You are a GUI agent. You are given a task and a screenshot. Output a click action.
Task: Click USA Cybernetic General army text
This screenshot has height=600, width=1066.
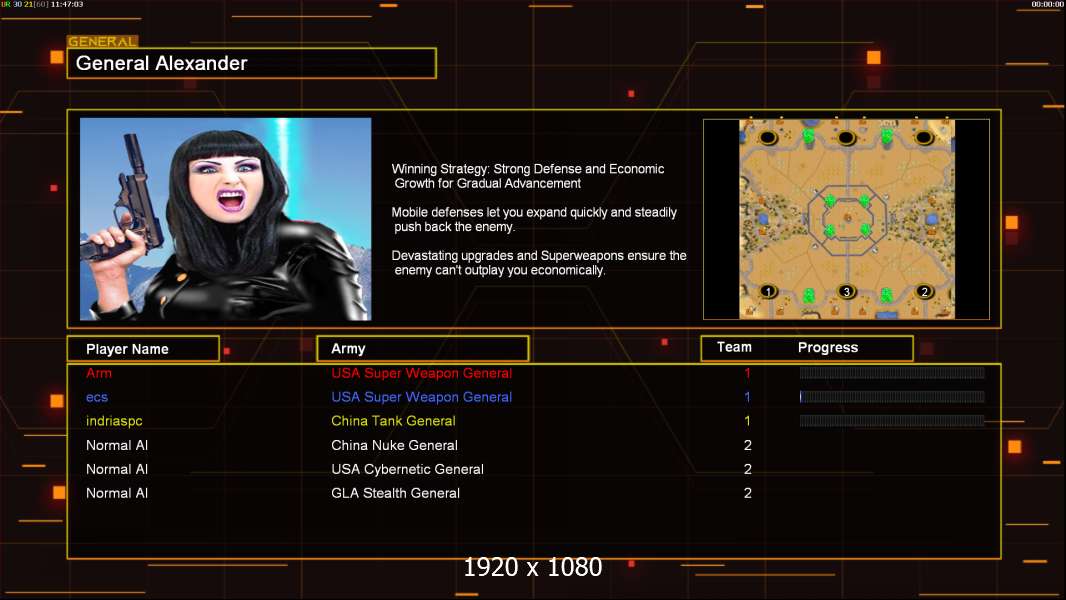click(407, 470)
